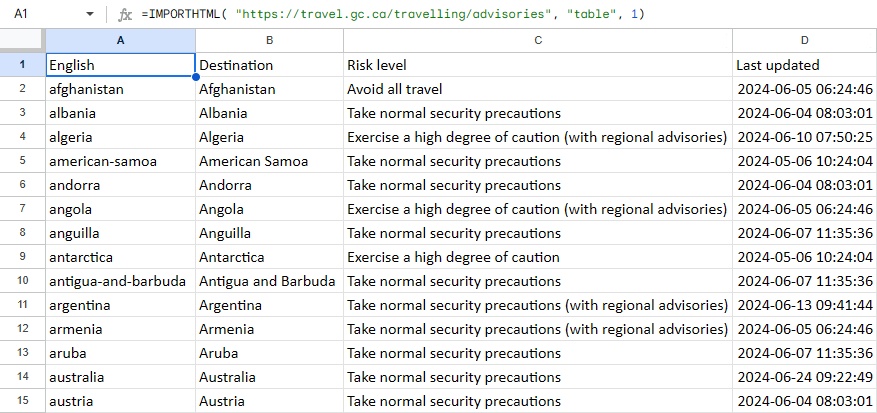Select row 4 header
Screen dimensions: 877x413
(x=22, y=137)
